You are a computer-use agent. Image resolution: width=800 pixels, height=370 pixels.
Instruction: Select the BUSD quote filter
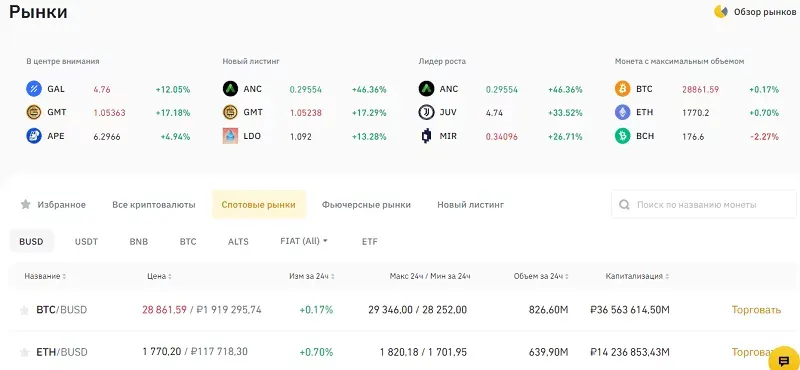pos(31,241)
